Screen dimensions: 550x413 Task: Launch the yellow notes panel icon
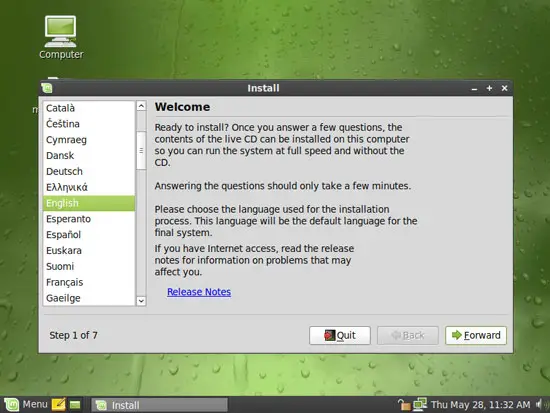point(58,405)
